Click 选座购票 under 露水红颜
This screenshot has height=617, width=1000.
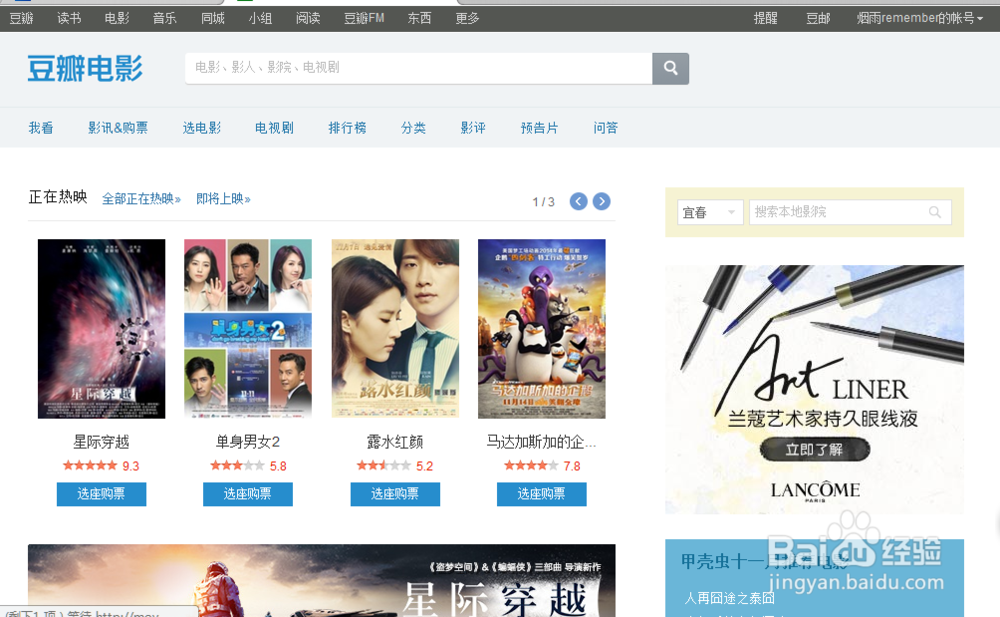click(x=395, y=494)
